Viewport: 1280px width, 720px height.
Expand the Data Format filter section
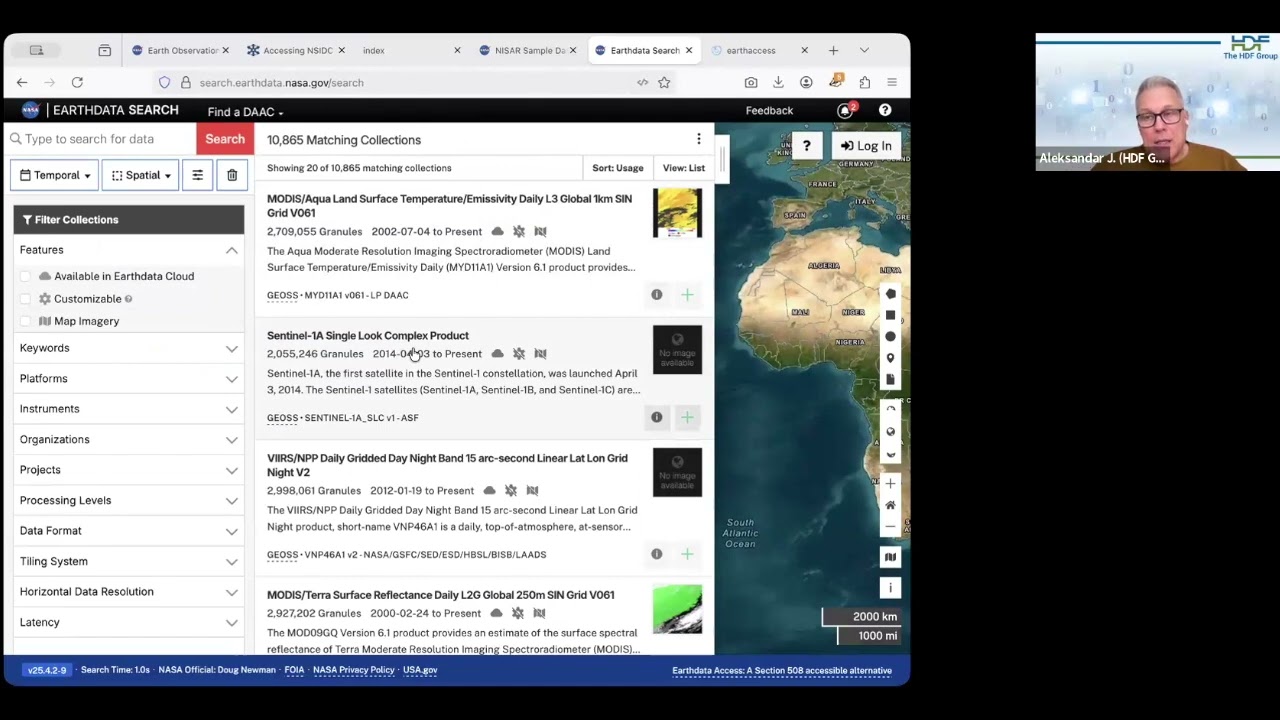129,531
